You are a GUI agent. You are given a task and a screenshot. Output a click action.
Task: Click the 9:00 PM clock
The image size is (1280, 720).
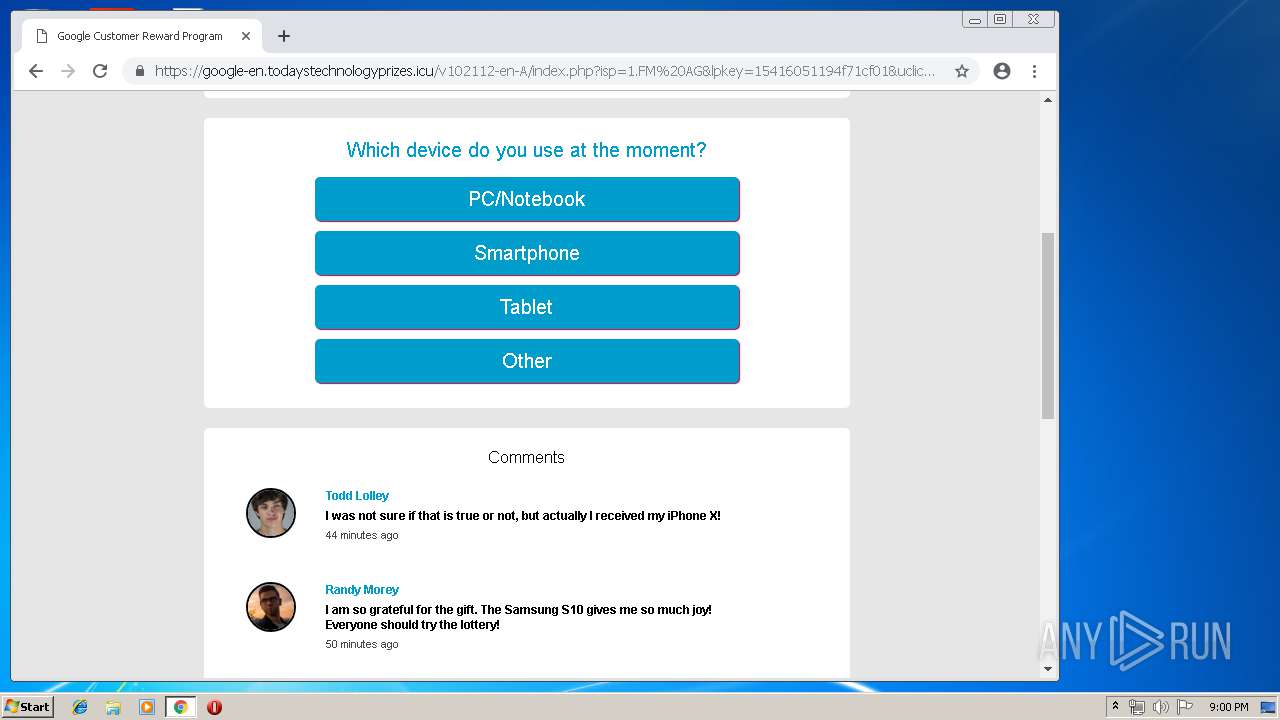click(x=1228, y=707)
